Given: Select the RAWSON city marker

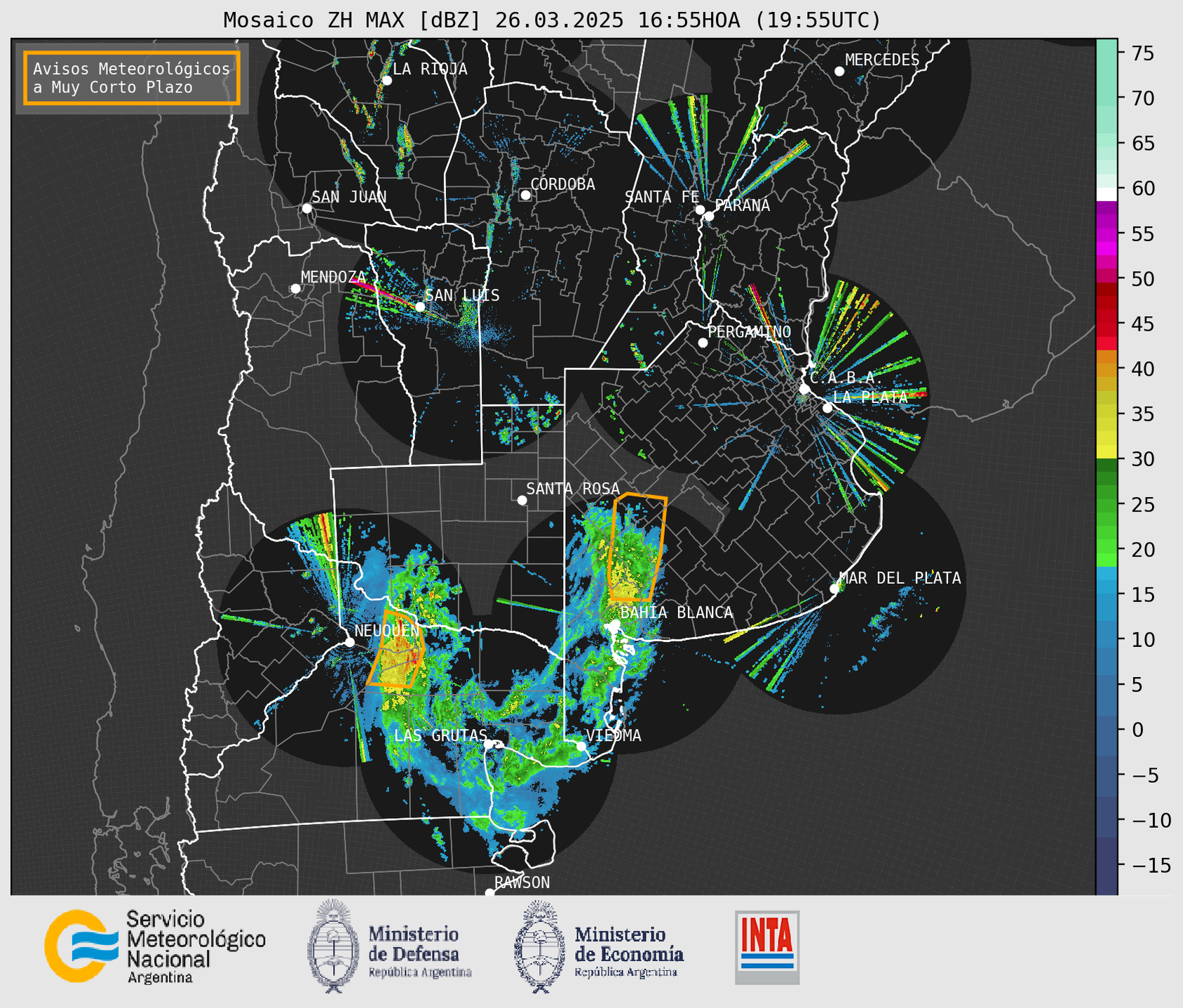Looking at the screenshot, I should pyautogui.click(x=489, y=893).
